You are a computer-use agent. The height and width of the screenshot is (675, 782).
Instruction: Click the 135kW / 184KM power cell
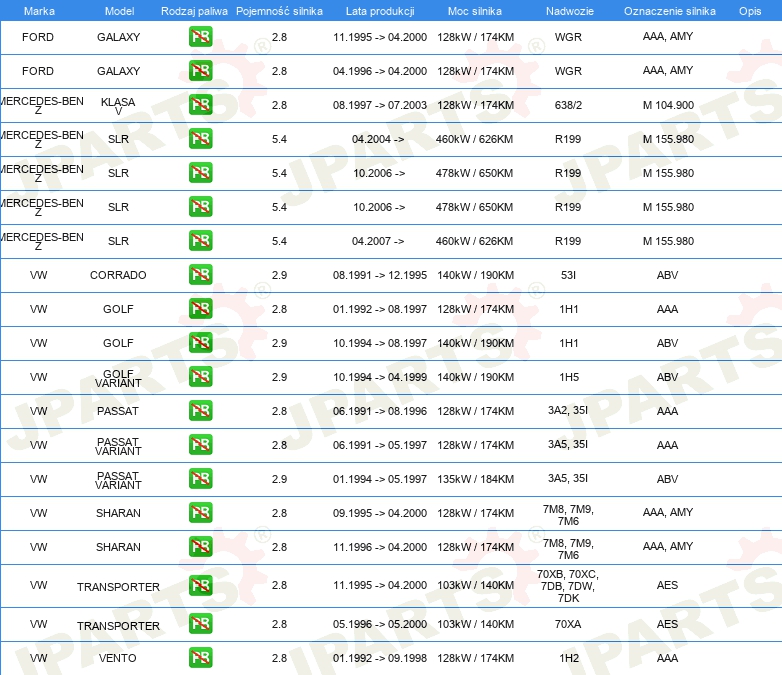(475, 479)
